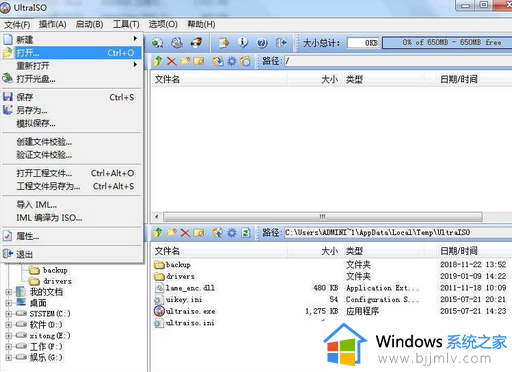Click the image pane scrollbar left arrow

pos(157,217)
